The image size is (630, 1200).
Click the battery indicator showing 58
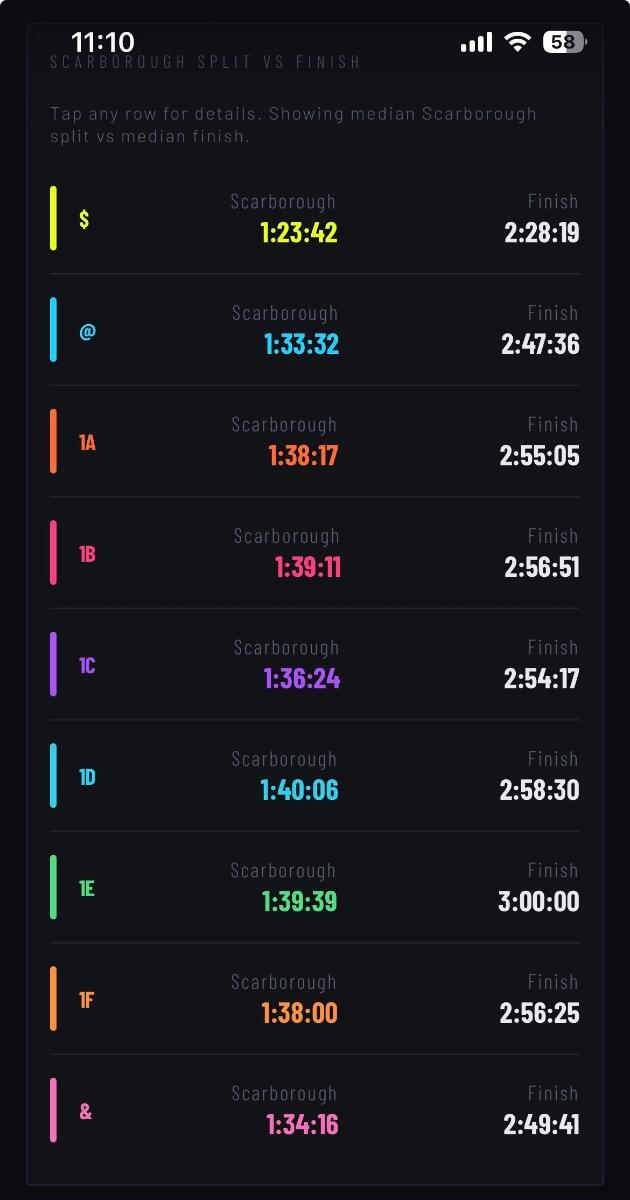coord(563,42)
